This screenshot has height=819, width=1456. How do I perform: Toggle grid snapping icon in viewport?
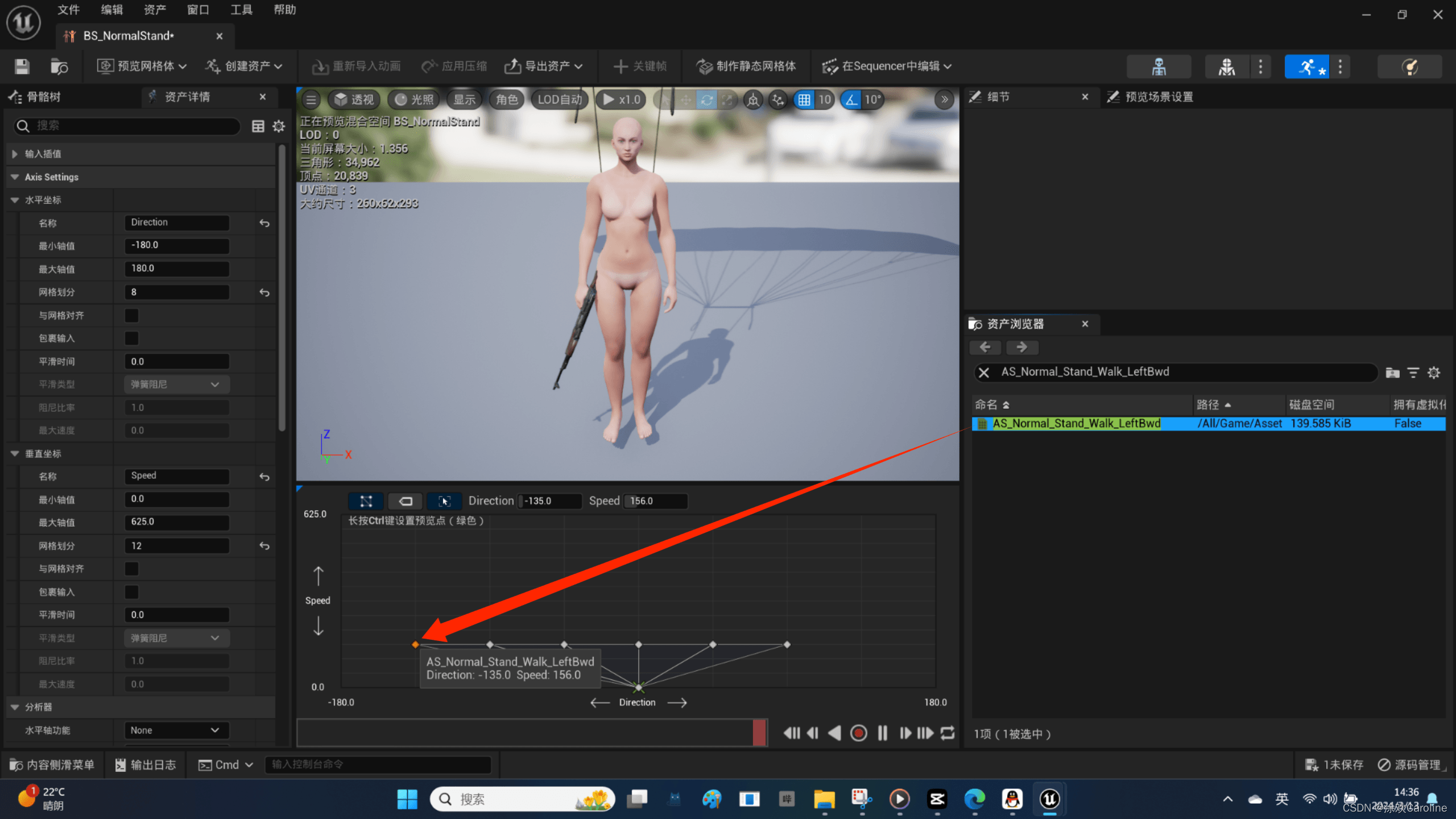[x=804, y=100]
